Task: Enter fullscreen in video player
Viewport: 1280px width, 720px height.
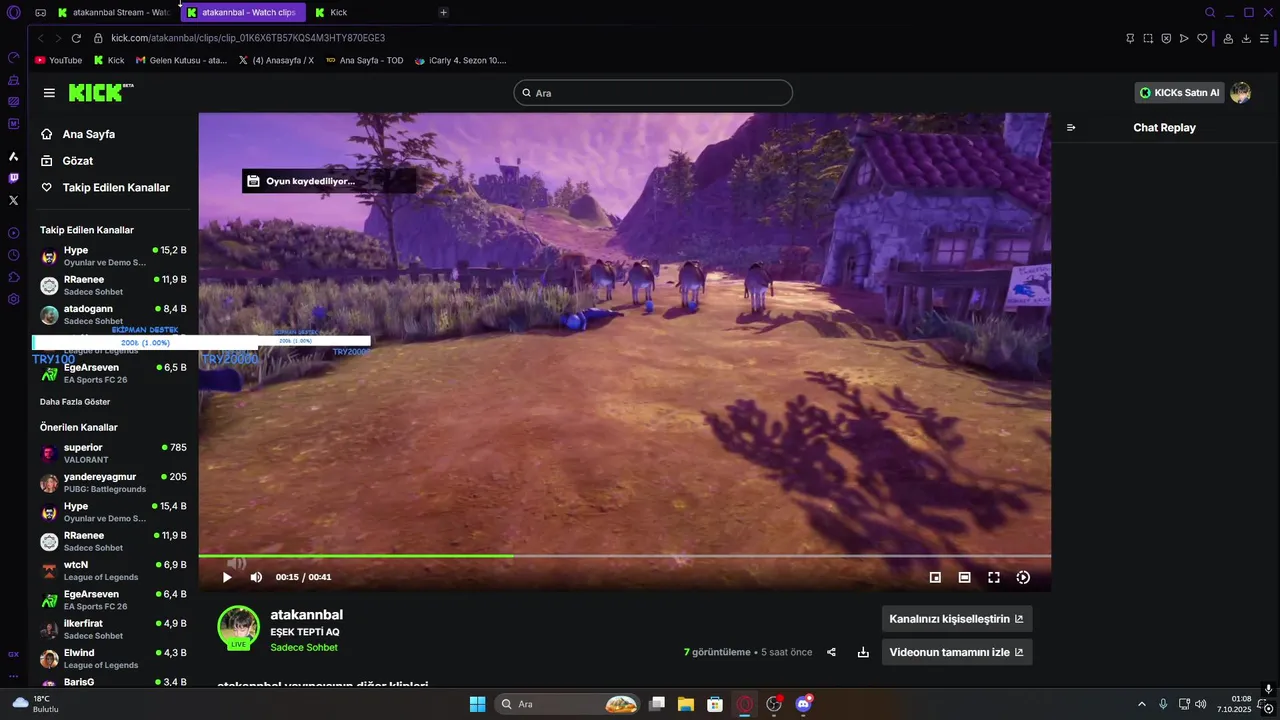Action: 994,577
